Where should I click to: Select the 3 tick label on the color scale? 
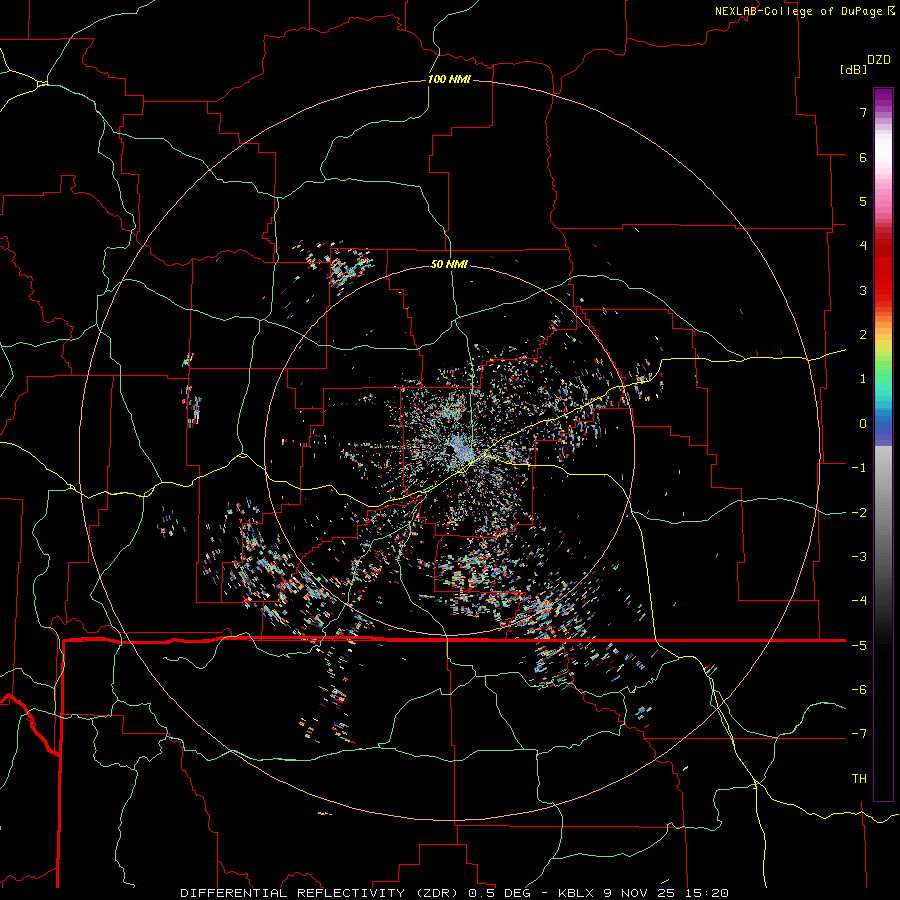(x=863, y=290)
